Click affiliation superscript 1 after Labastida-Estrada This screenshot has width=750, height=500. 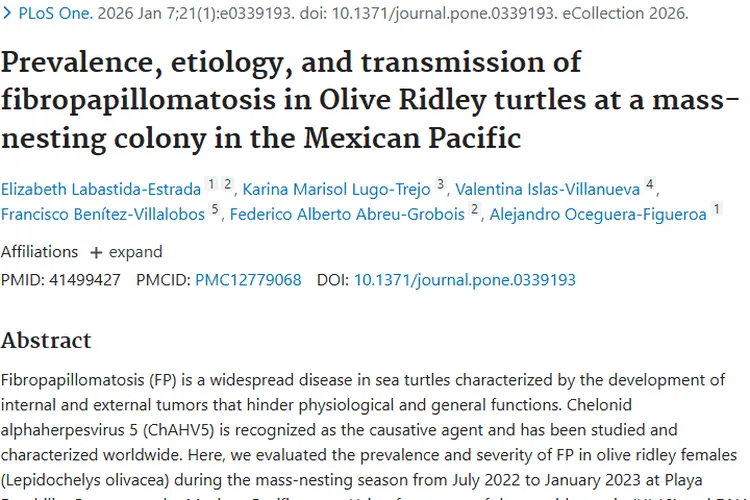click(x=210, y=185)
